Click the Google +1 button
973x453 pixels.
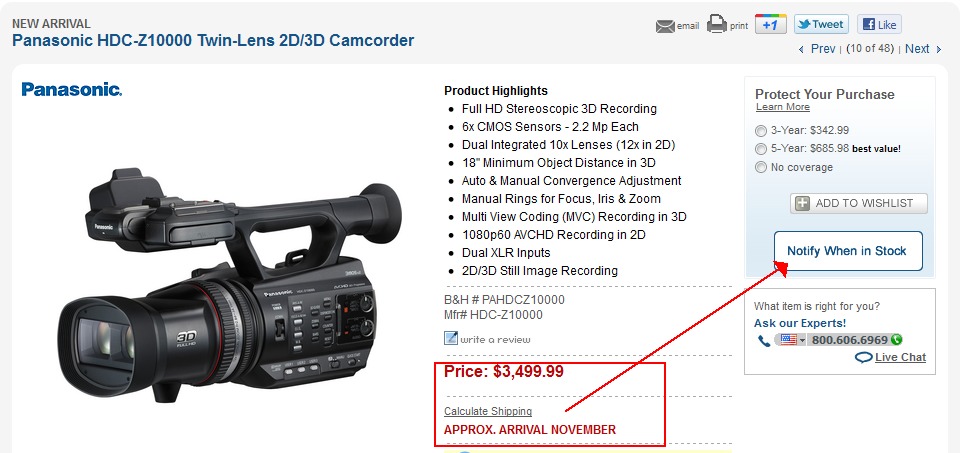771,24
